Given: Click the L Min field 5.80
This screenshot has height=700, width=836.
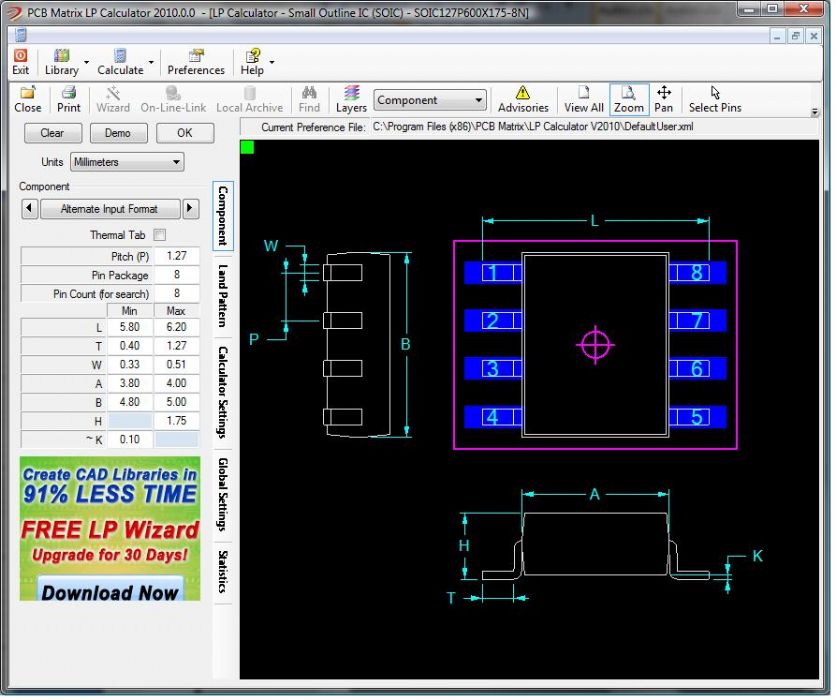Looking at the screenshot, I should tap(130, 327).
